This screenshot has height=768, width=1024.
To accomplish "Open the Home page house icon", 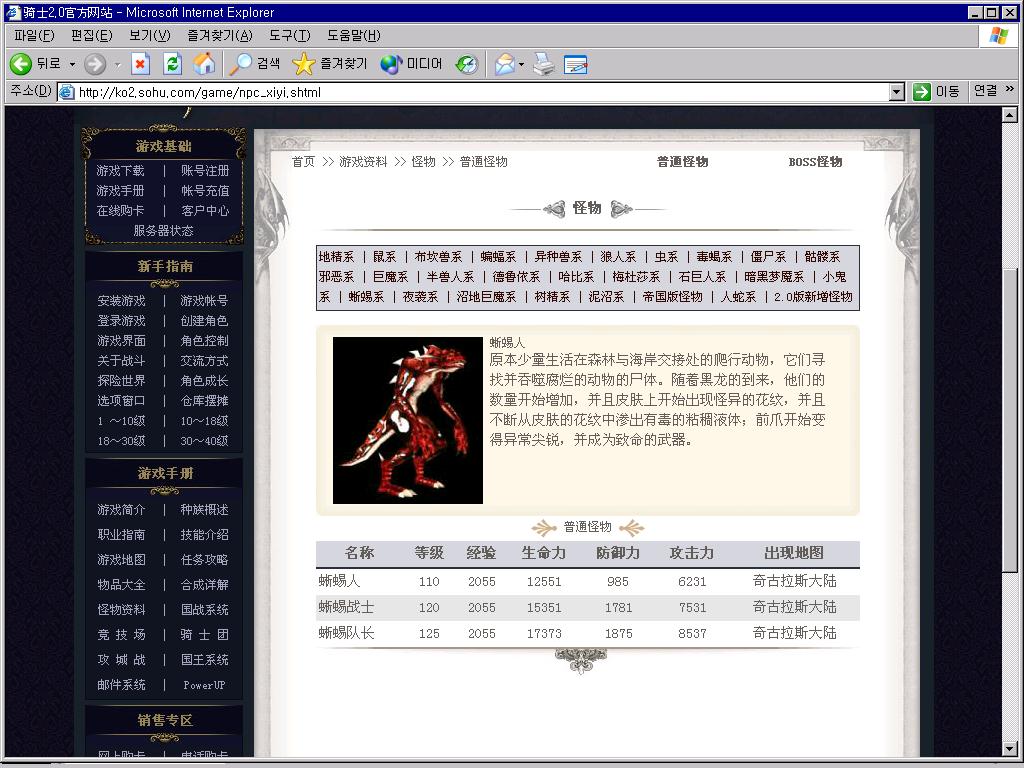I will pos(204,64).
